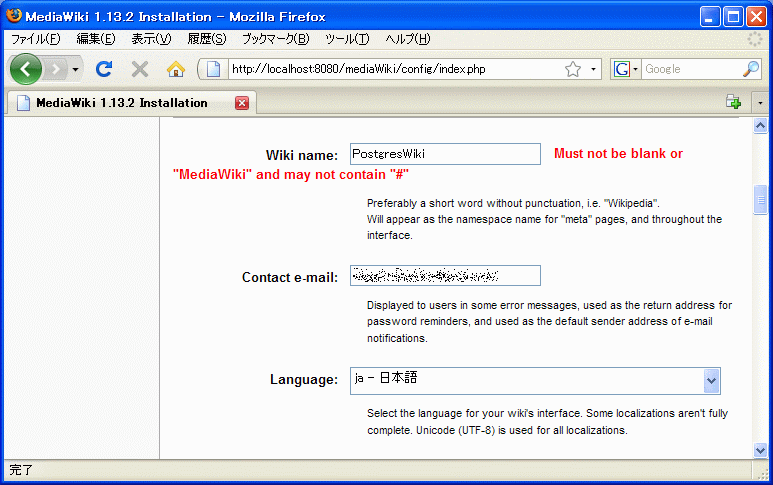The height and width of the screenshot is (485, 773).
Task: Click the scrollbar up arrow
Action: pos(760,126)
